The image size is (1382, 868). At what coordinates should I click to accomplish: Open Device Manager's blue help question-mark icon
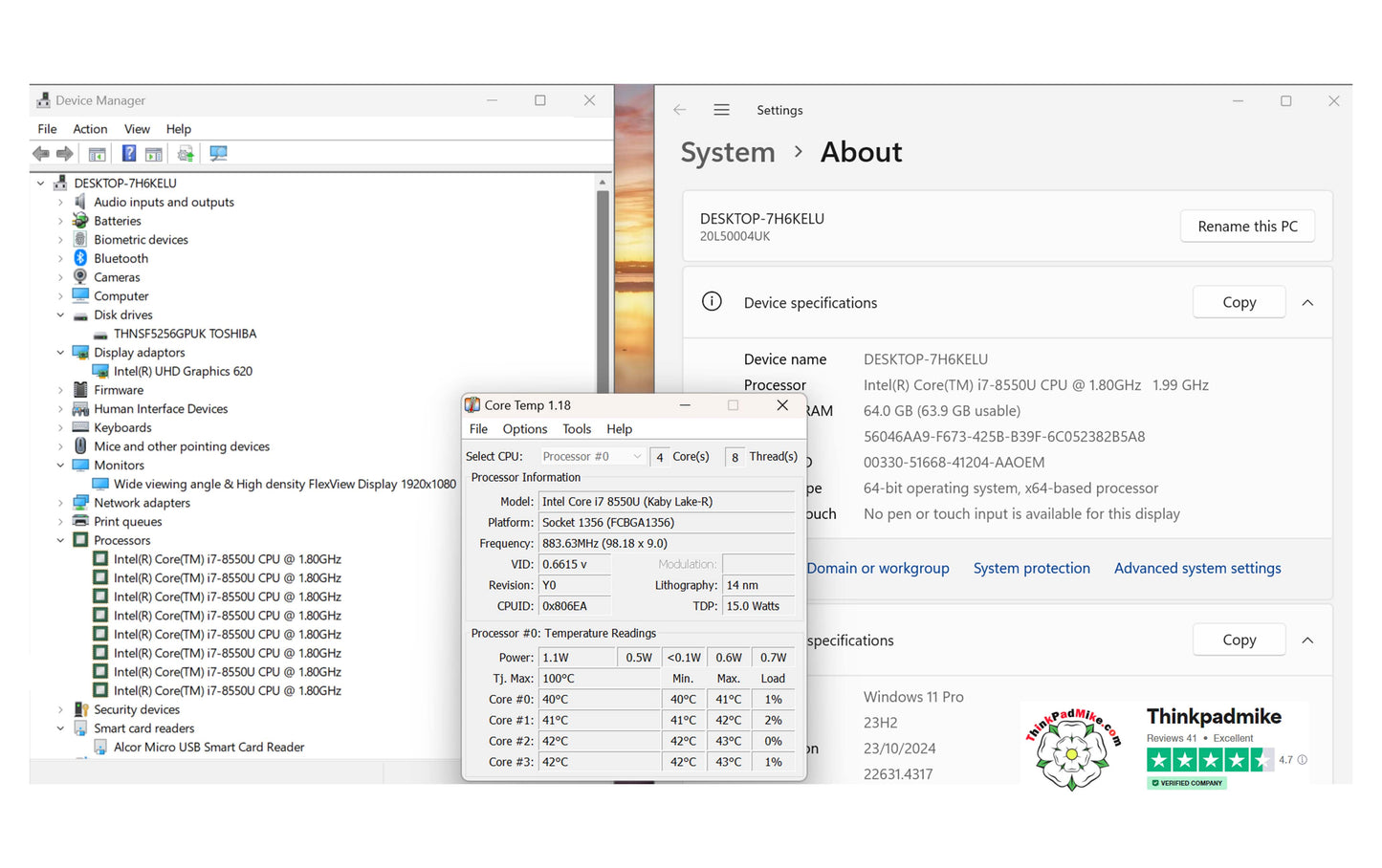click(128, 154)
